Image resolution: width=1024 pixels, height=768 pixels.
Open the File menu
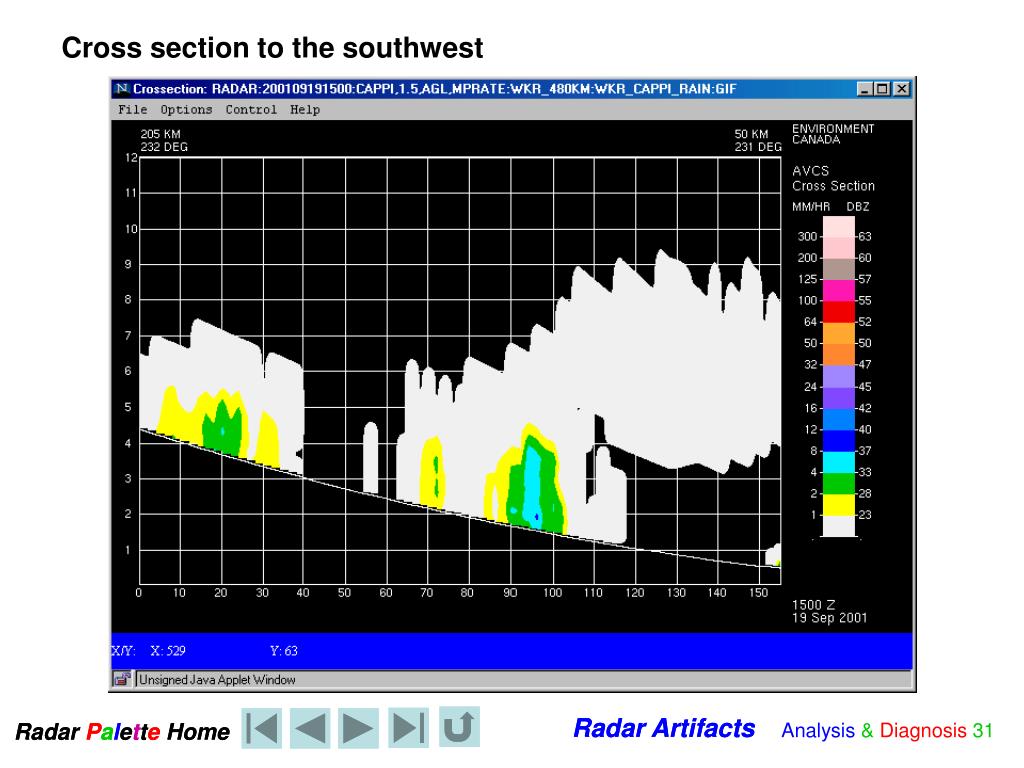tap(133, 110)
